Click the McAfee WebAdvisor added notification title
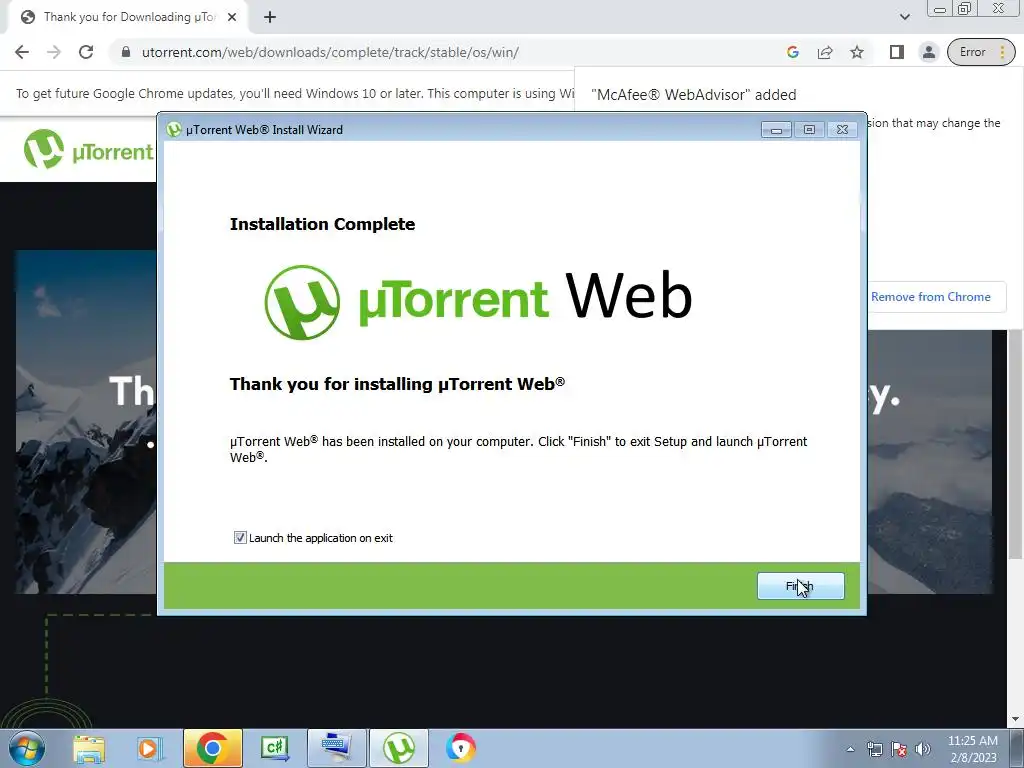The height and width of the screenshot is (768, 1024). tap(694, 95)
